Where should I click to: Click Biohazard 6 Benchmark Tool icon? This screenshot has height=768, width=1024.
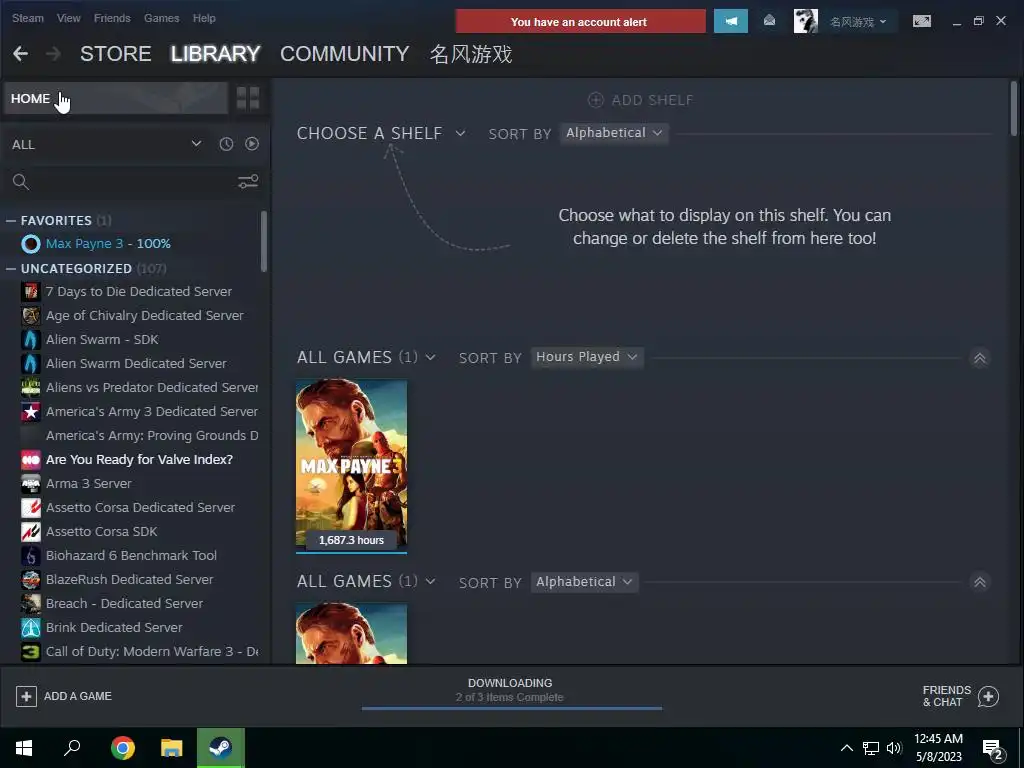point(31,556)
